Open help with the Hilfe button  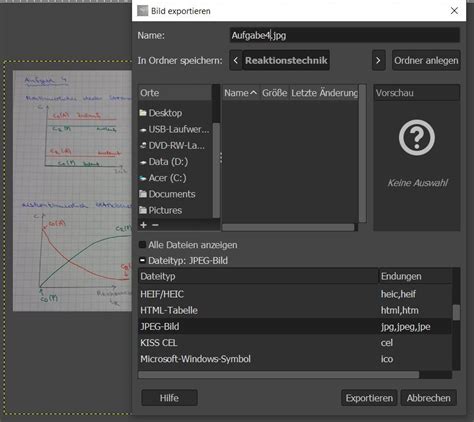click(x=169, y=398)
